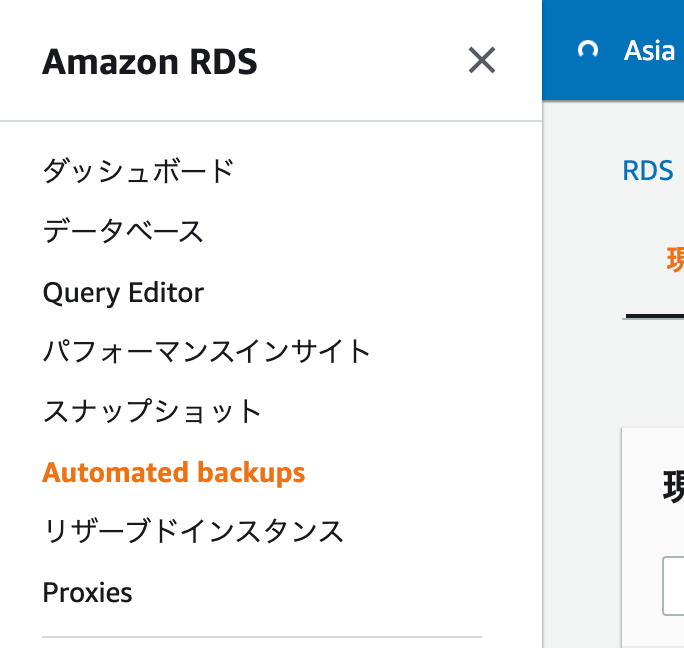The width and height of the screenshot is (684, 648).
Task: Open Query Editor from the sidebar
Action: click(123, 292)
